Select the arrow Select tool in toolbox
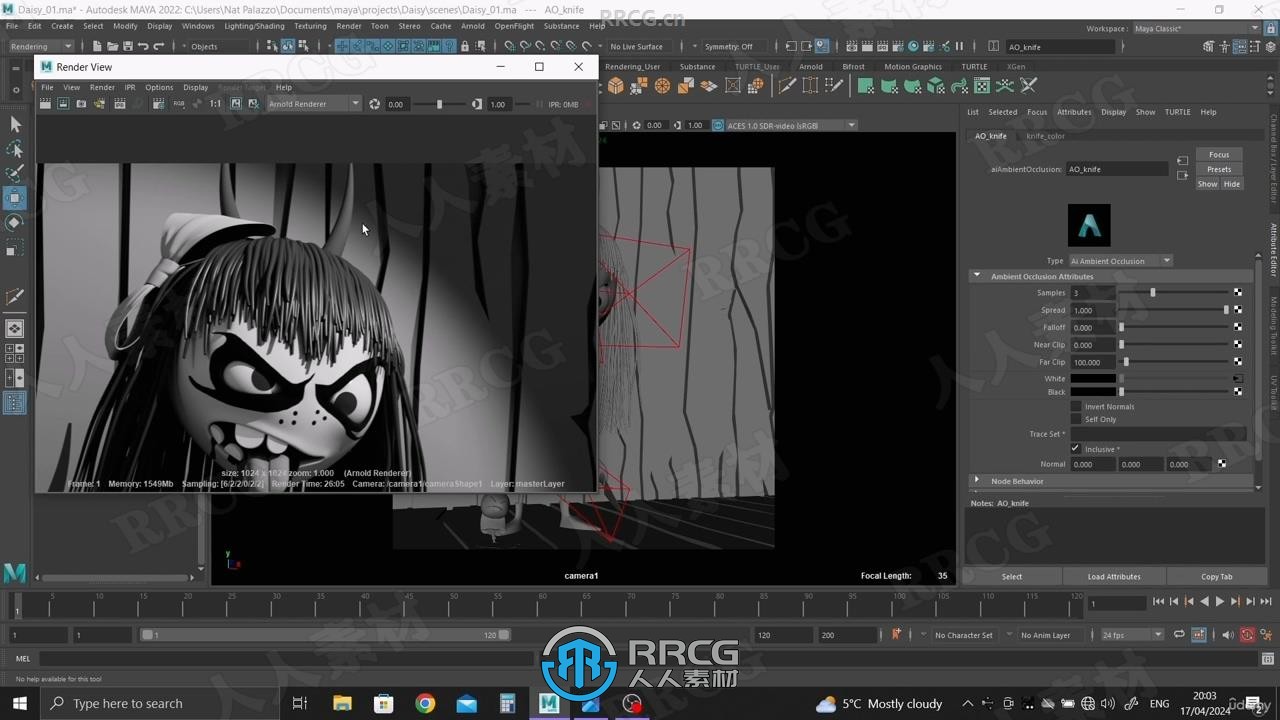Screen dimensions: 1280x720 [15, 124]
